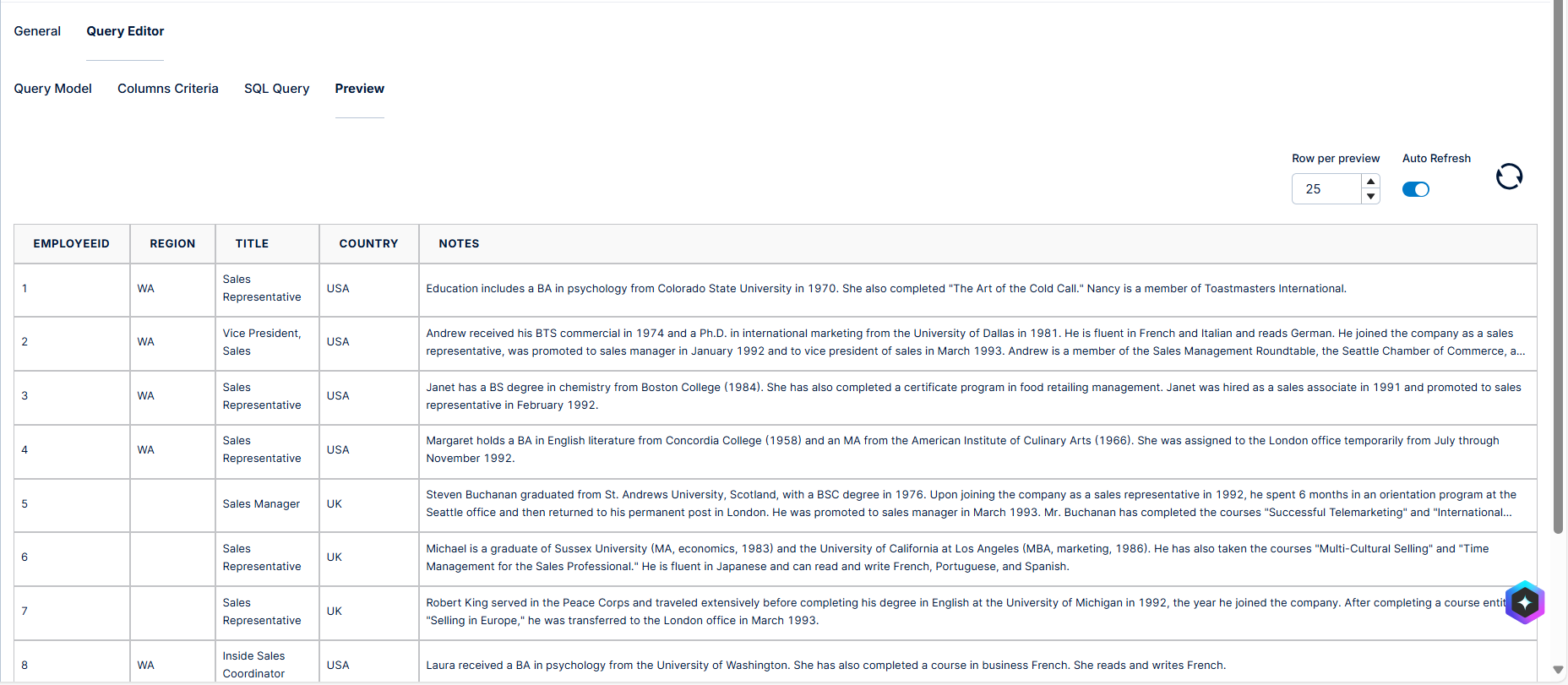Select the Query Editor tab
This screenshot has width=1568, height=685.
point(125,31)
